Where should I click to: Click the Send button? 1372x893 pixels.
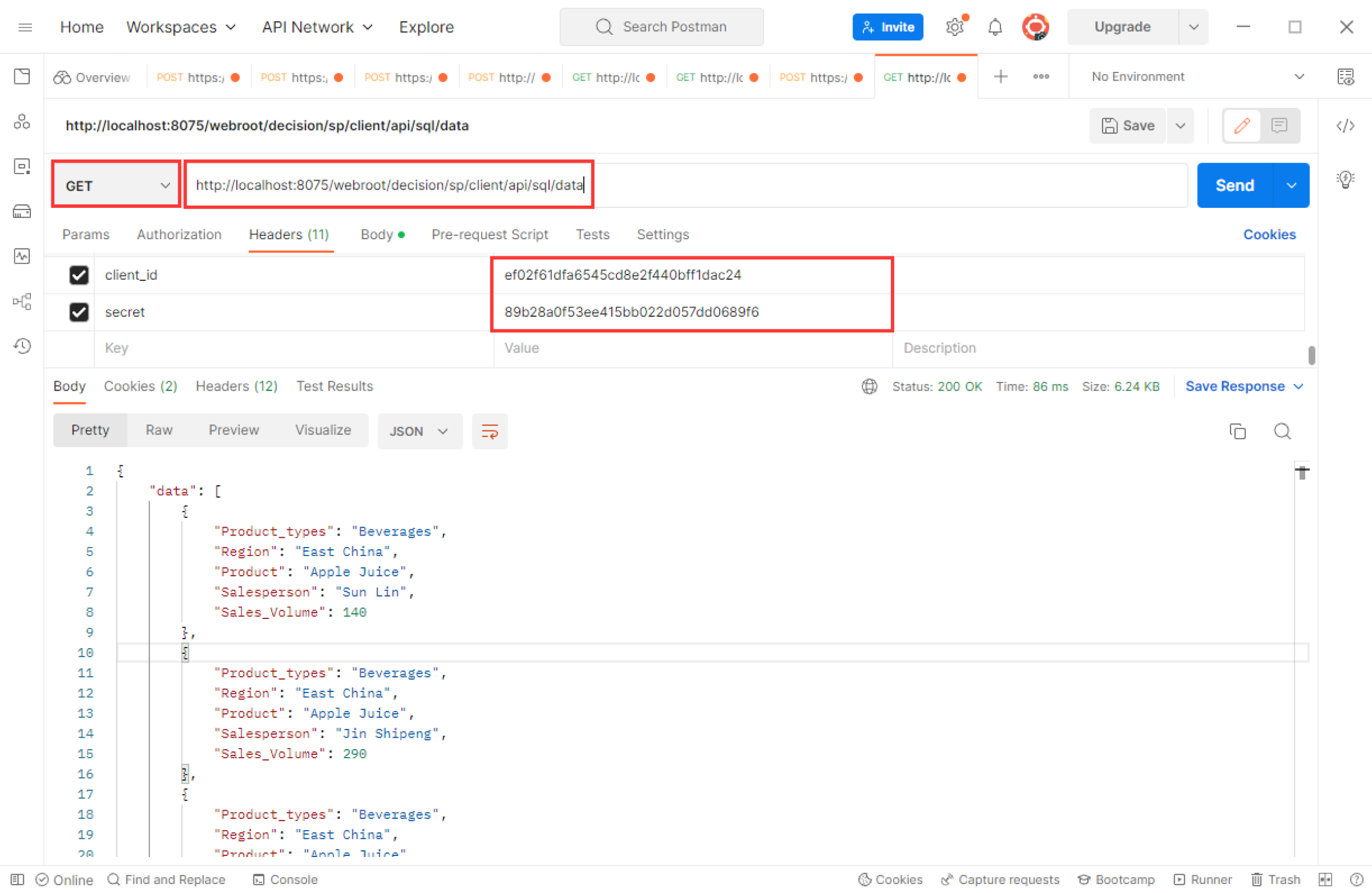[x=1235, y=185]
